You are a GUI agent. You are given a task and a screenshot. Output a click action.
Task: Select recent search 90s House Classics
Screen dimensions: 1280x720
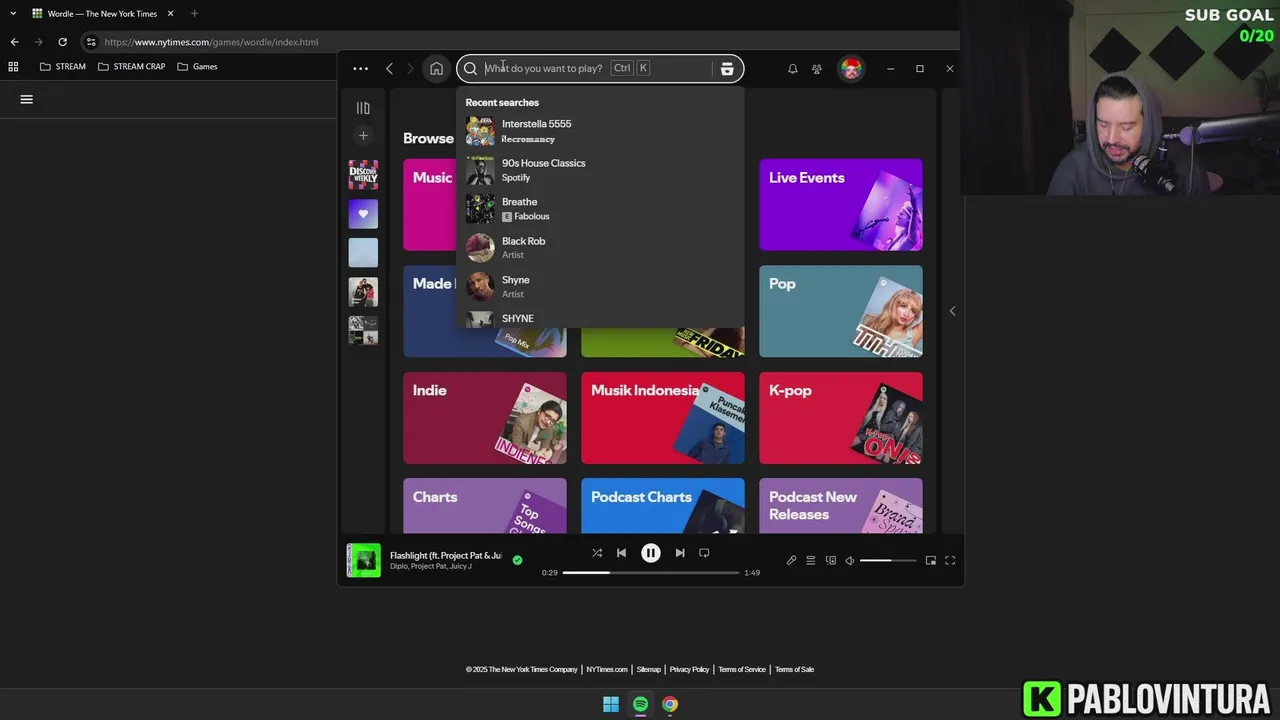[600, 170]
